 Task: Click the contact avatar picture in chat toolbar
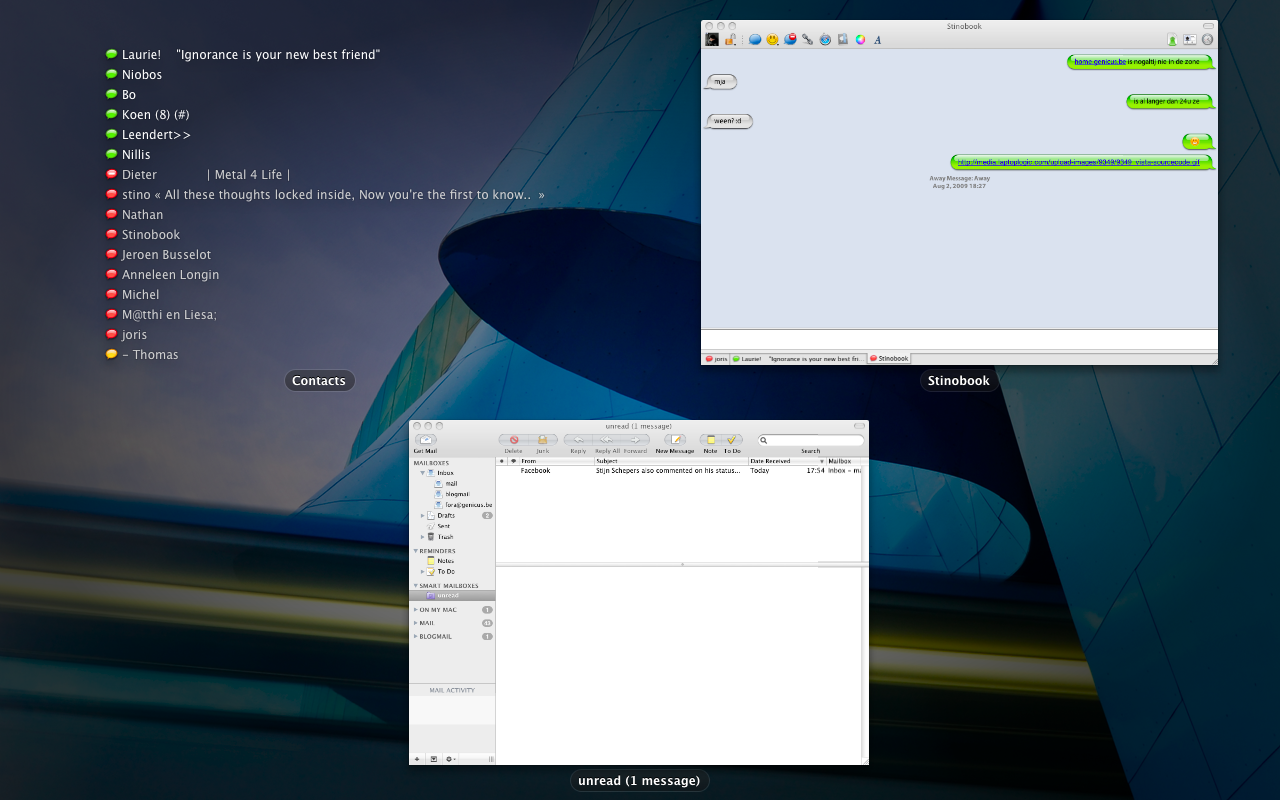[x=712, y=40]
